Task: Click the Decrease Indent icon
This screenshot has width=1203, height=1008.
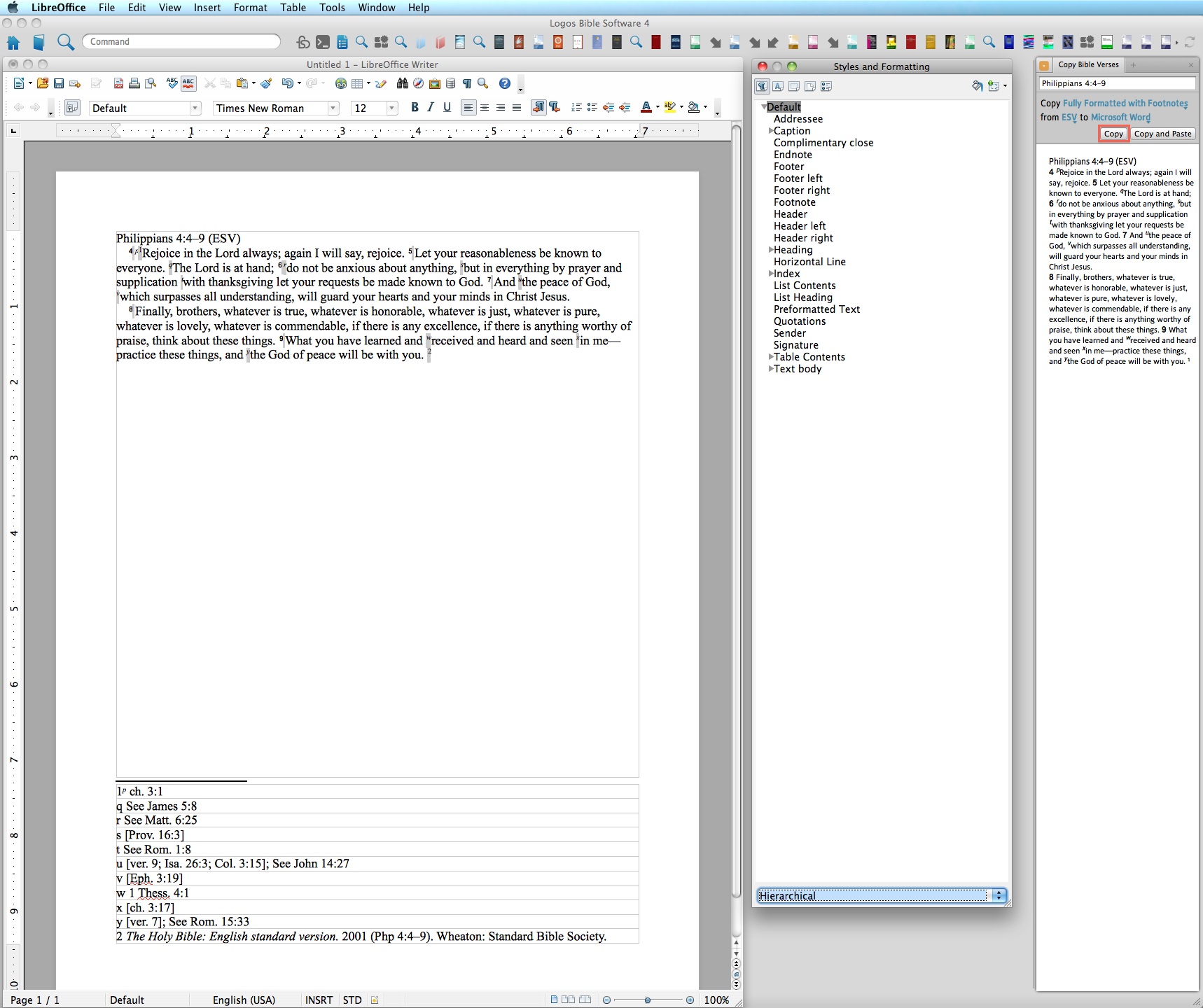Action: coord(609,108)
